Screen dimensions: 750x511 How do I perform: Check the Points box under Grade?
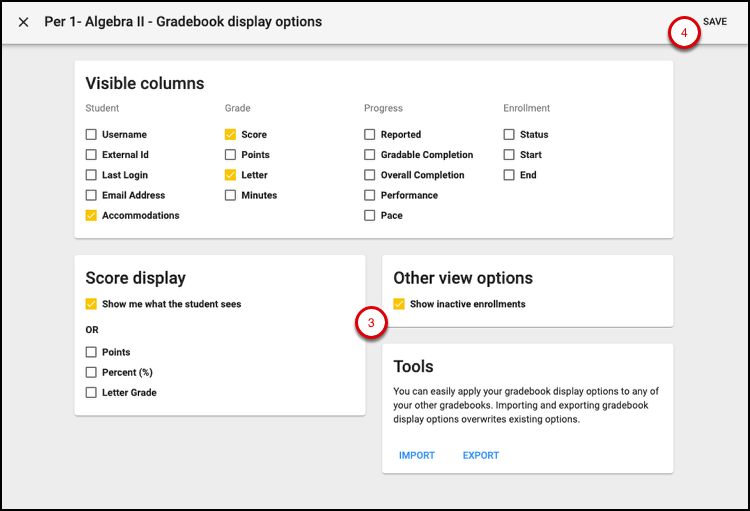[230, 155]
